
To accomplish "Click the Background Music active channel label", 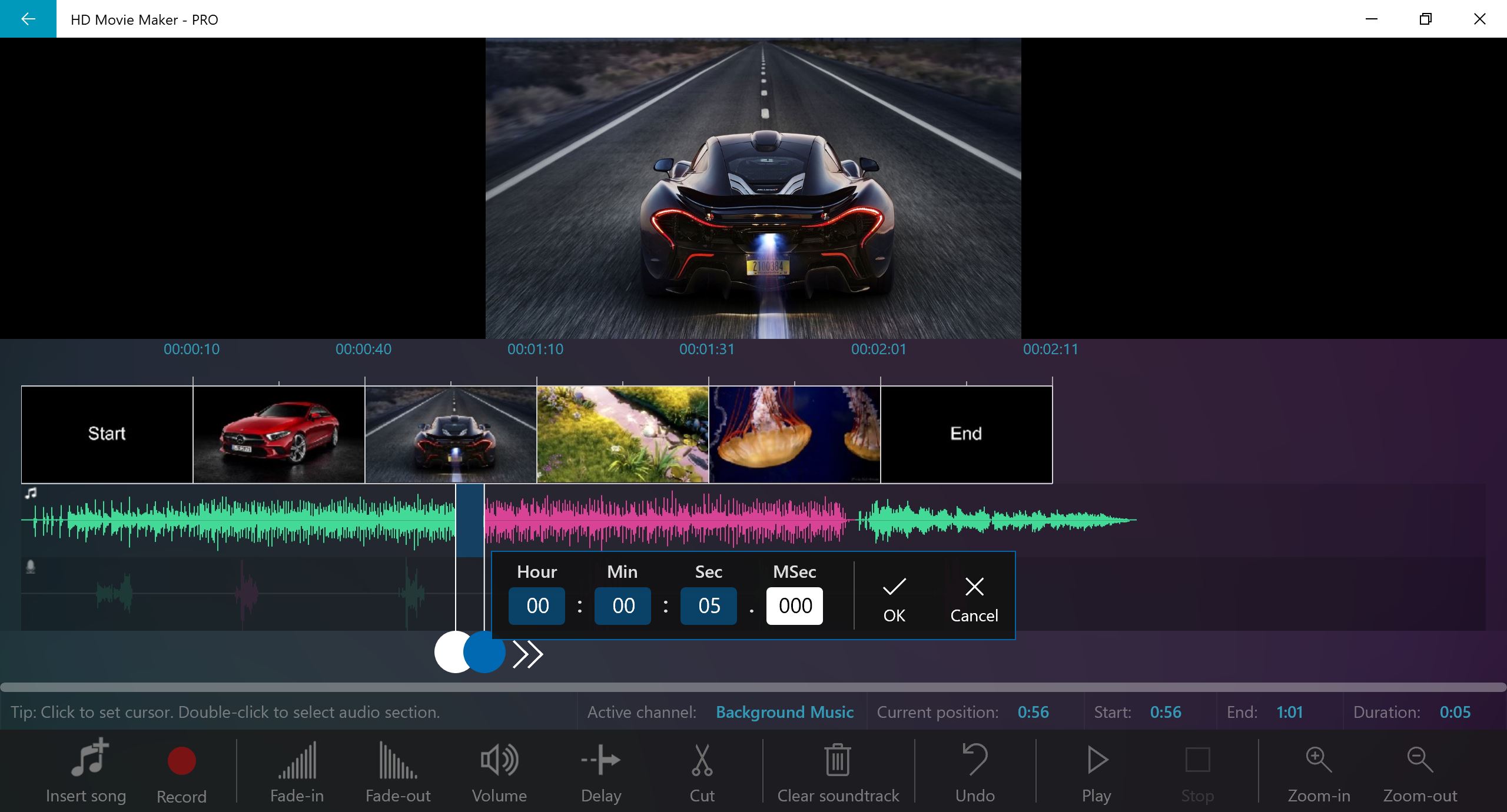I will [x=785, y=712].
